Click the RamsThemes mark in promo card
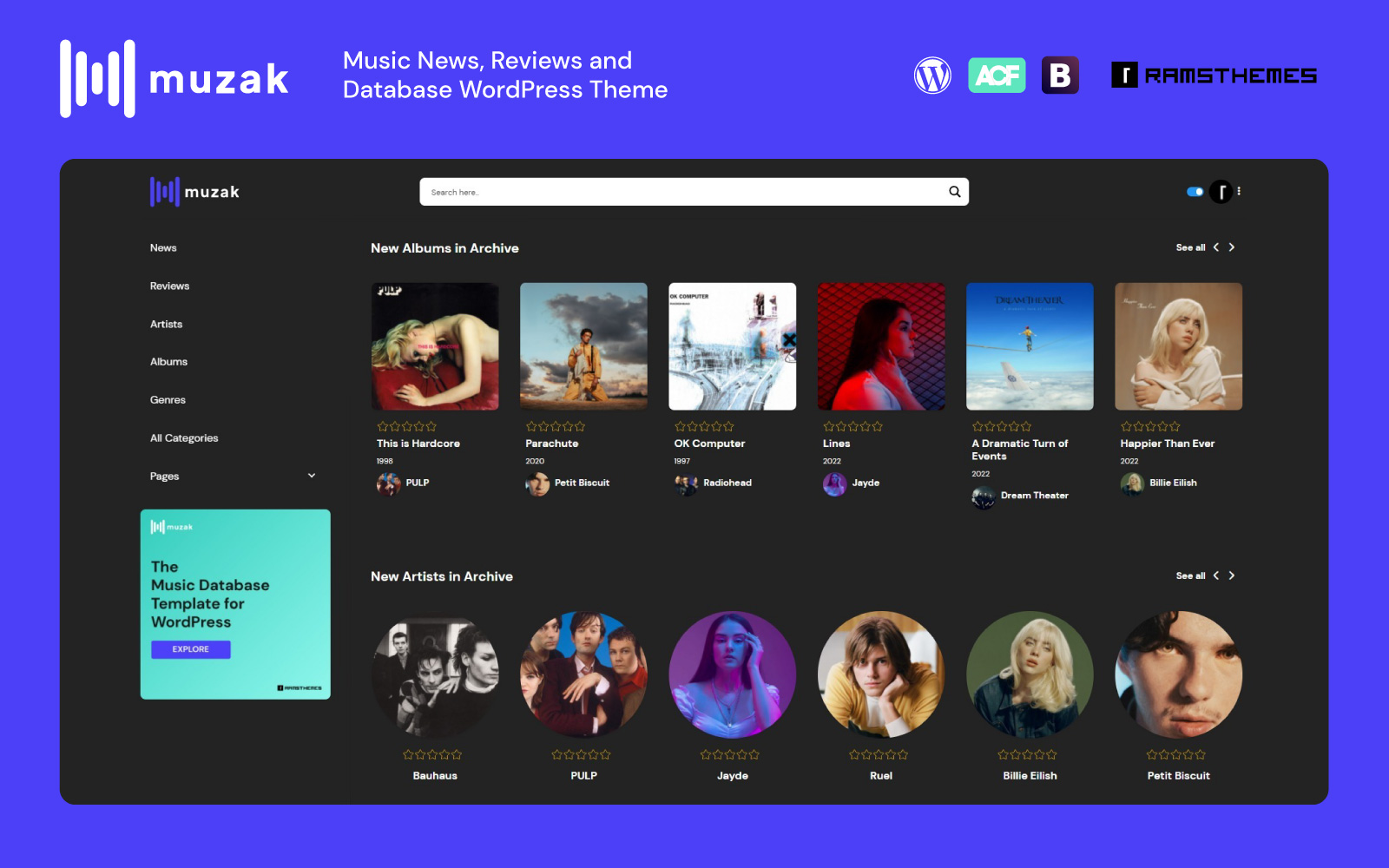This screenshot has width=1389, height=868. 300,688
